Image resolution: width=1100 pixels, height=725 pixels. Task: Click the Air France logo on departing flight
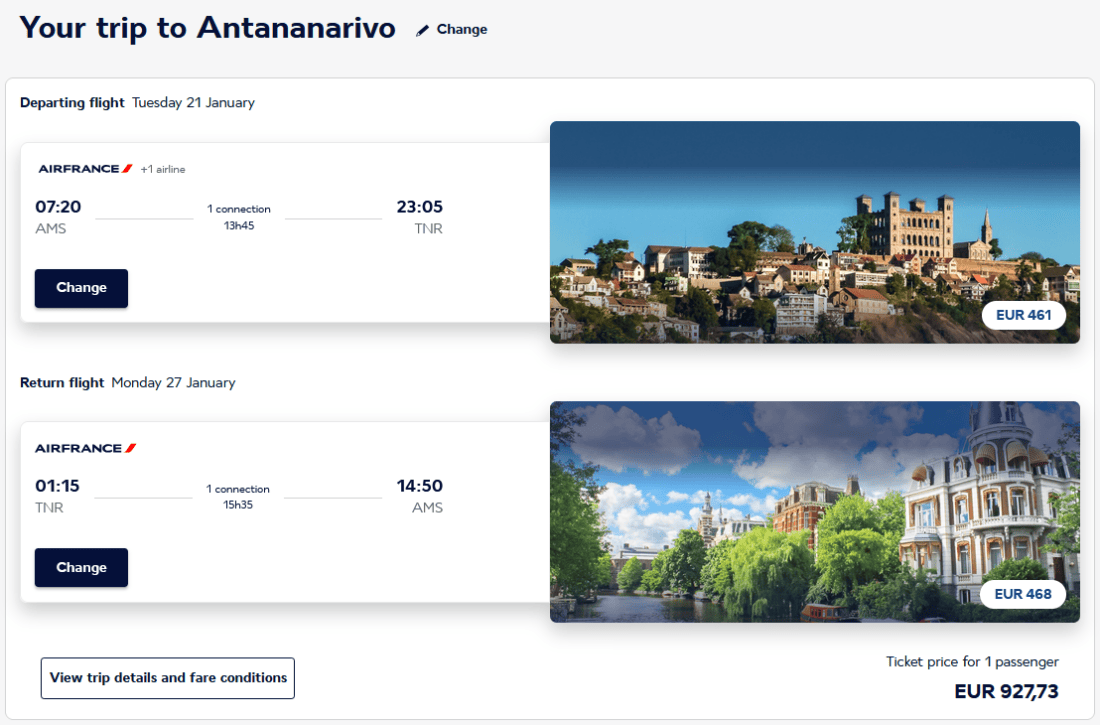(85, 169)
